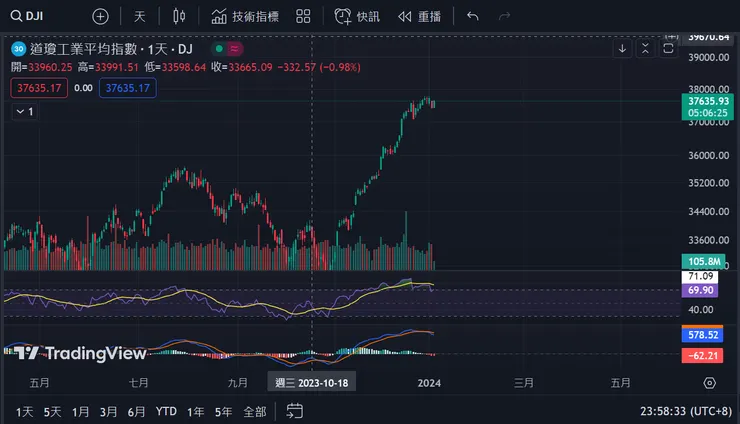
Task: Open the indicator templates grid icon
Action: (303, 17)
